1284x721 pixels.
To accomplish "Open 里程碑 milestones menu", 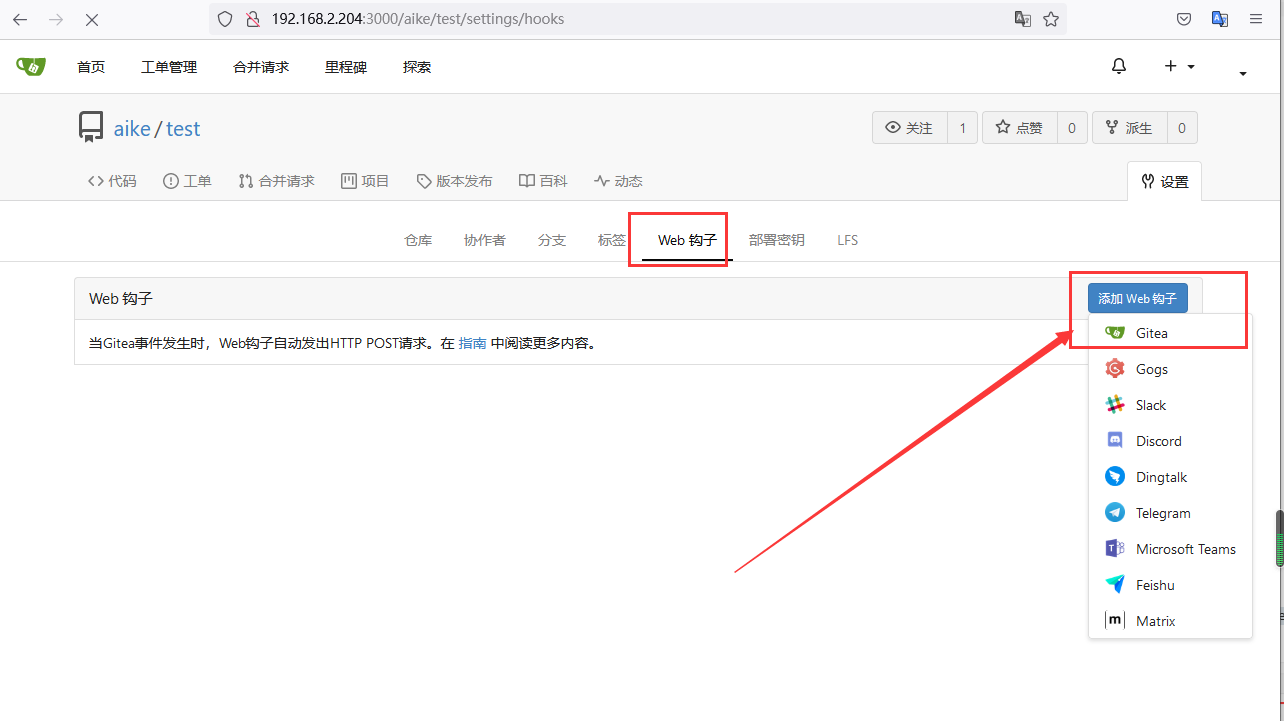I will tap(346, 67).
